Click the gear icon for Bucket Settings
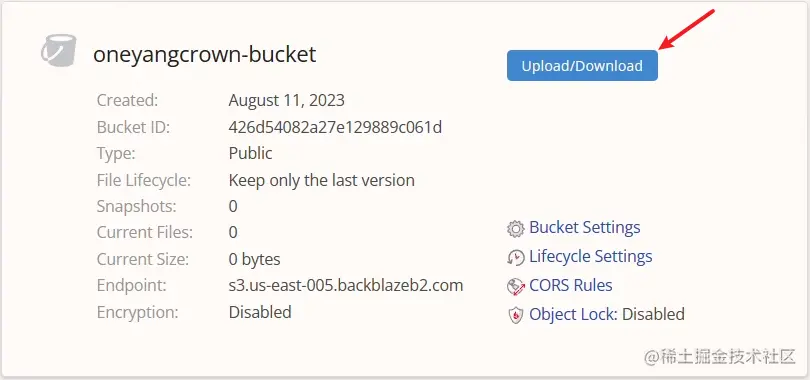 516,228
